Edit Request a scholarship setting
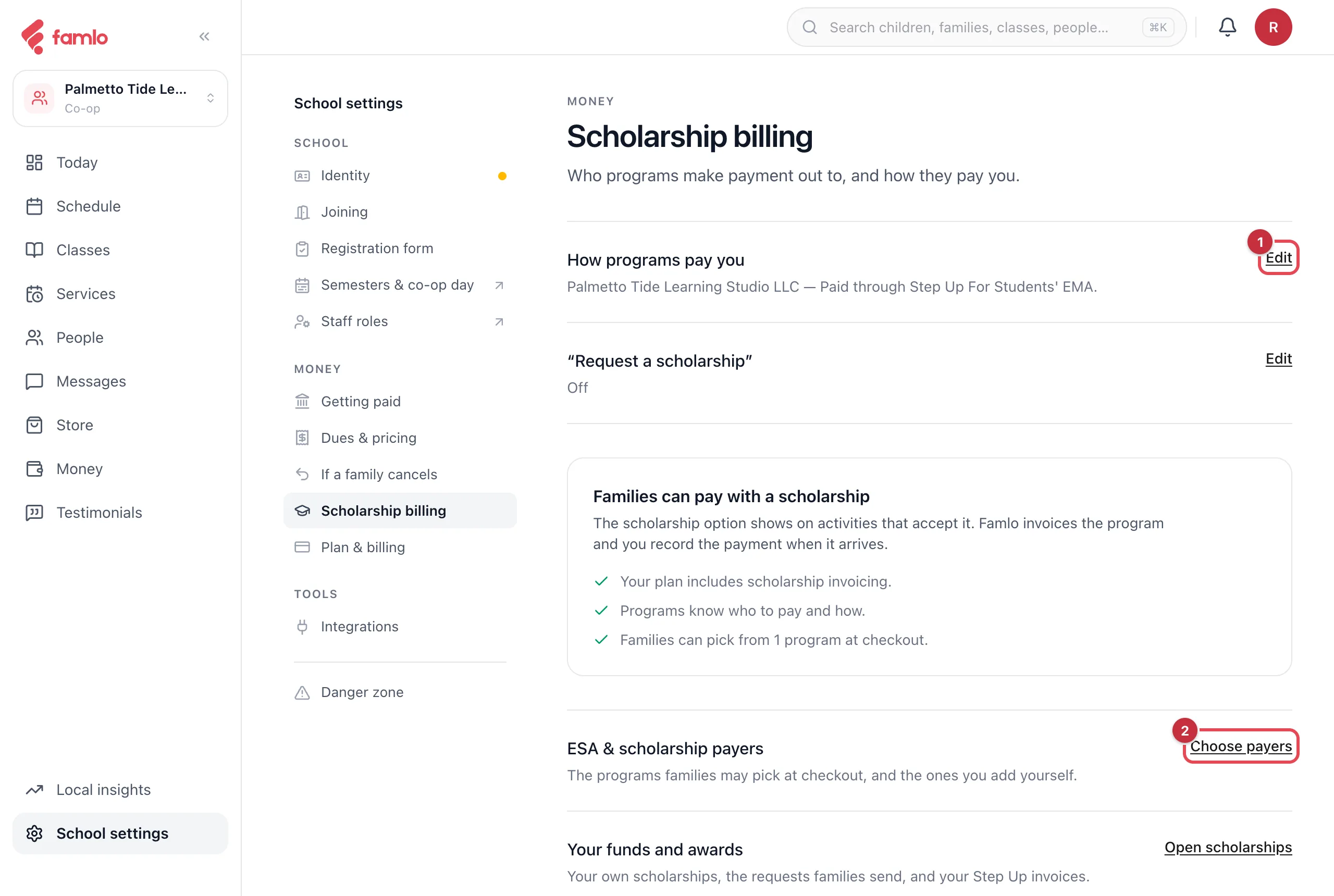This screenshot has height=896, width=1334. (1278, 359)
